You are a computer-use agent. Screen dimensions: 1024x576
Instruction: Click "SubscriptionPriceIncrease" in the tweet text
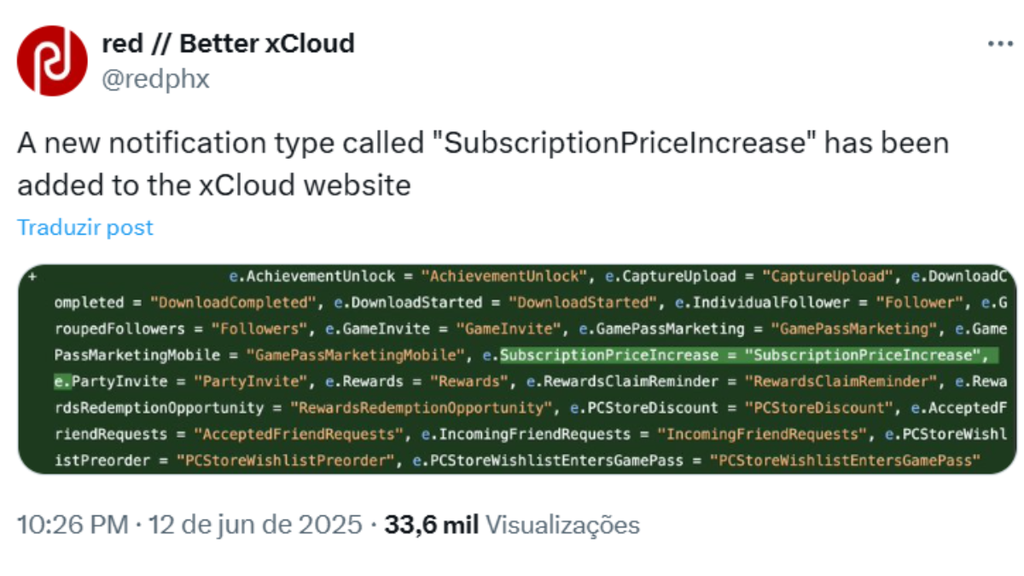[627, 143]
